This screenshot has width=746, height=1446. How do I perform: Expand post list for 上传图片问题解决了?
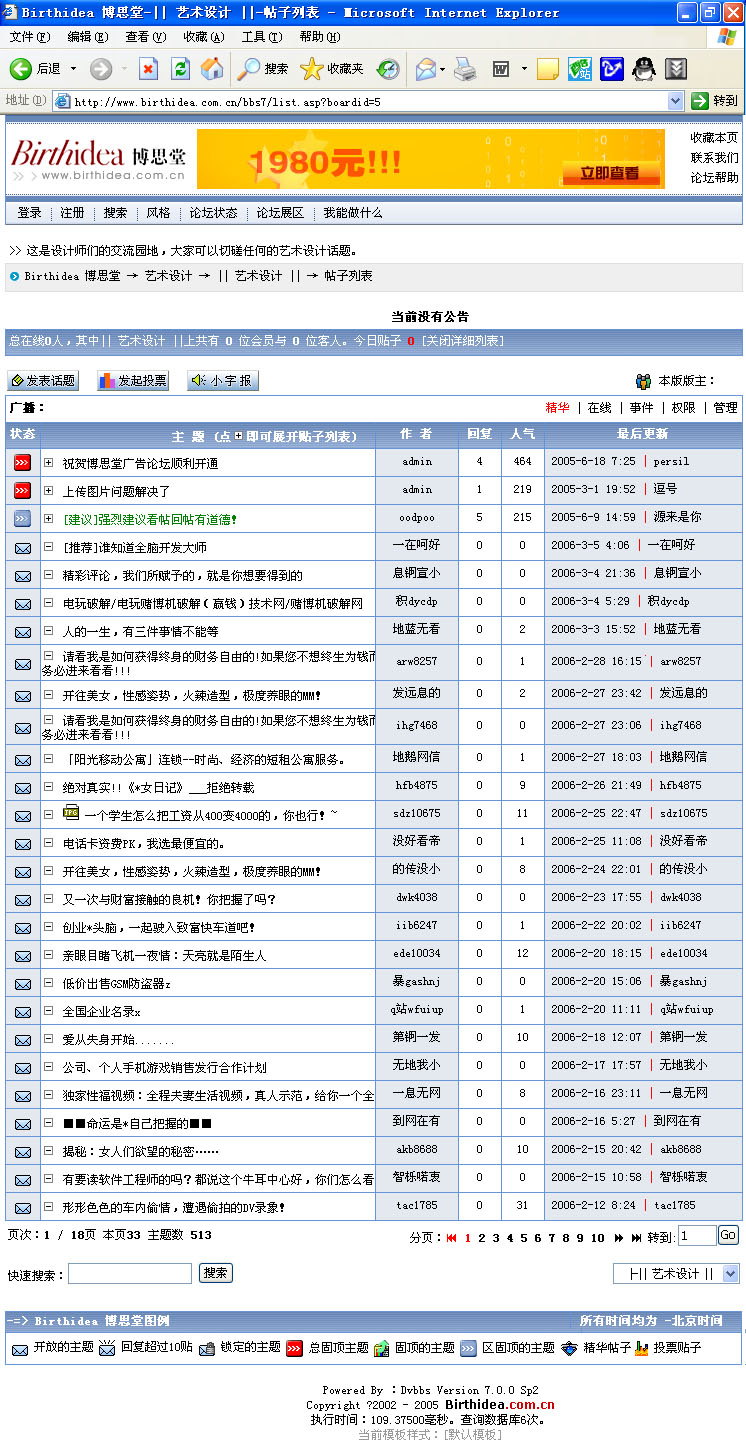(48, 490)
